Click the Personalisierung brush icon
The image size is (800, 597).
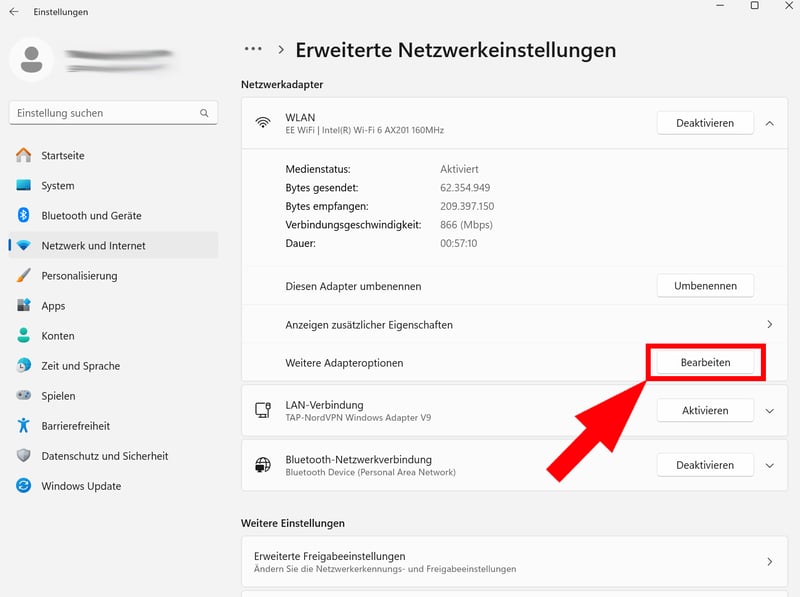pyautogui.click(x=23, y=276)
